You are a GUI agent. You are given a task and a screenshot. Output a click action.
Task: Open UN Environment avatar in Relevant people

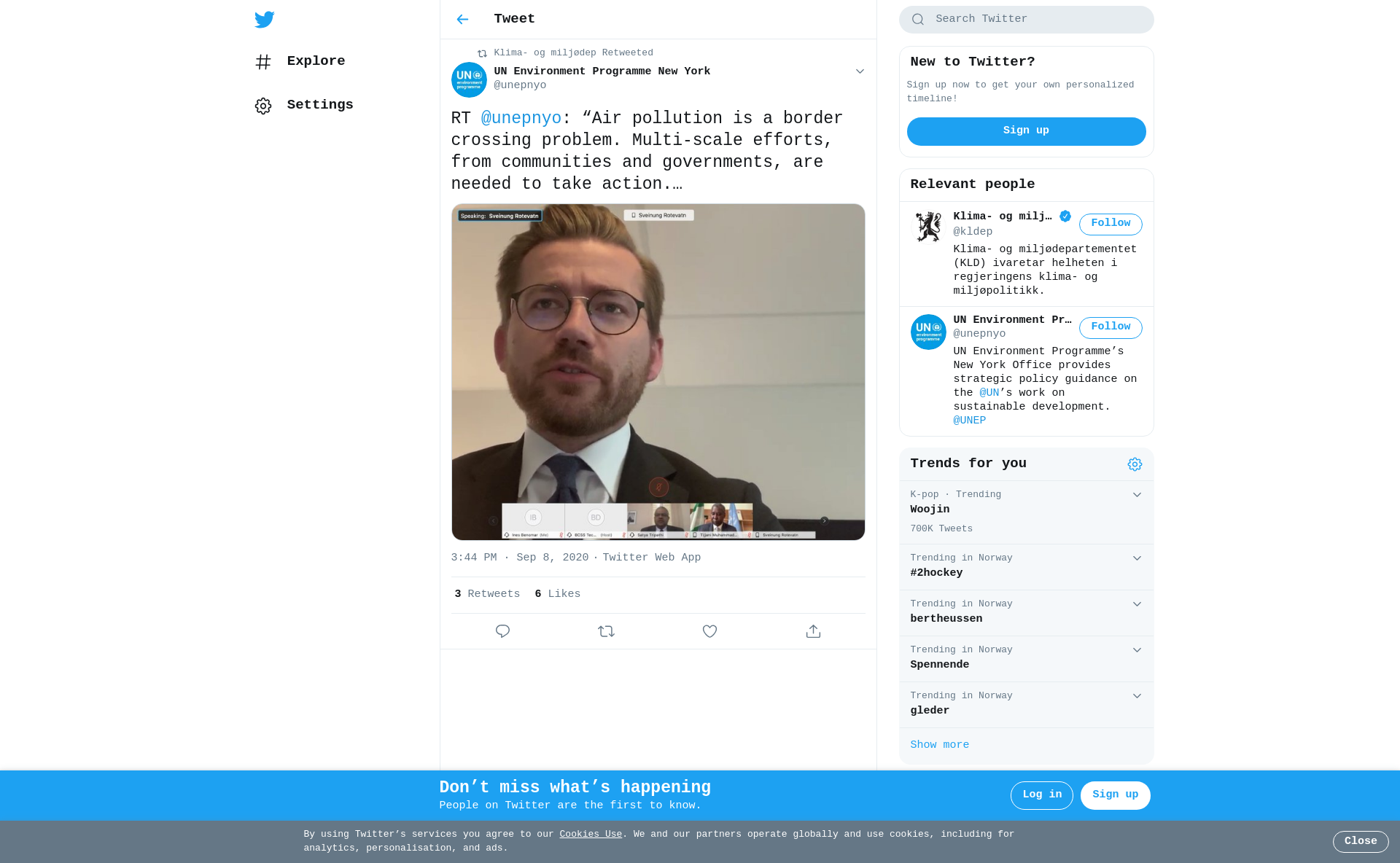pos(928,332)
